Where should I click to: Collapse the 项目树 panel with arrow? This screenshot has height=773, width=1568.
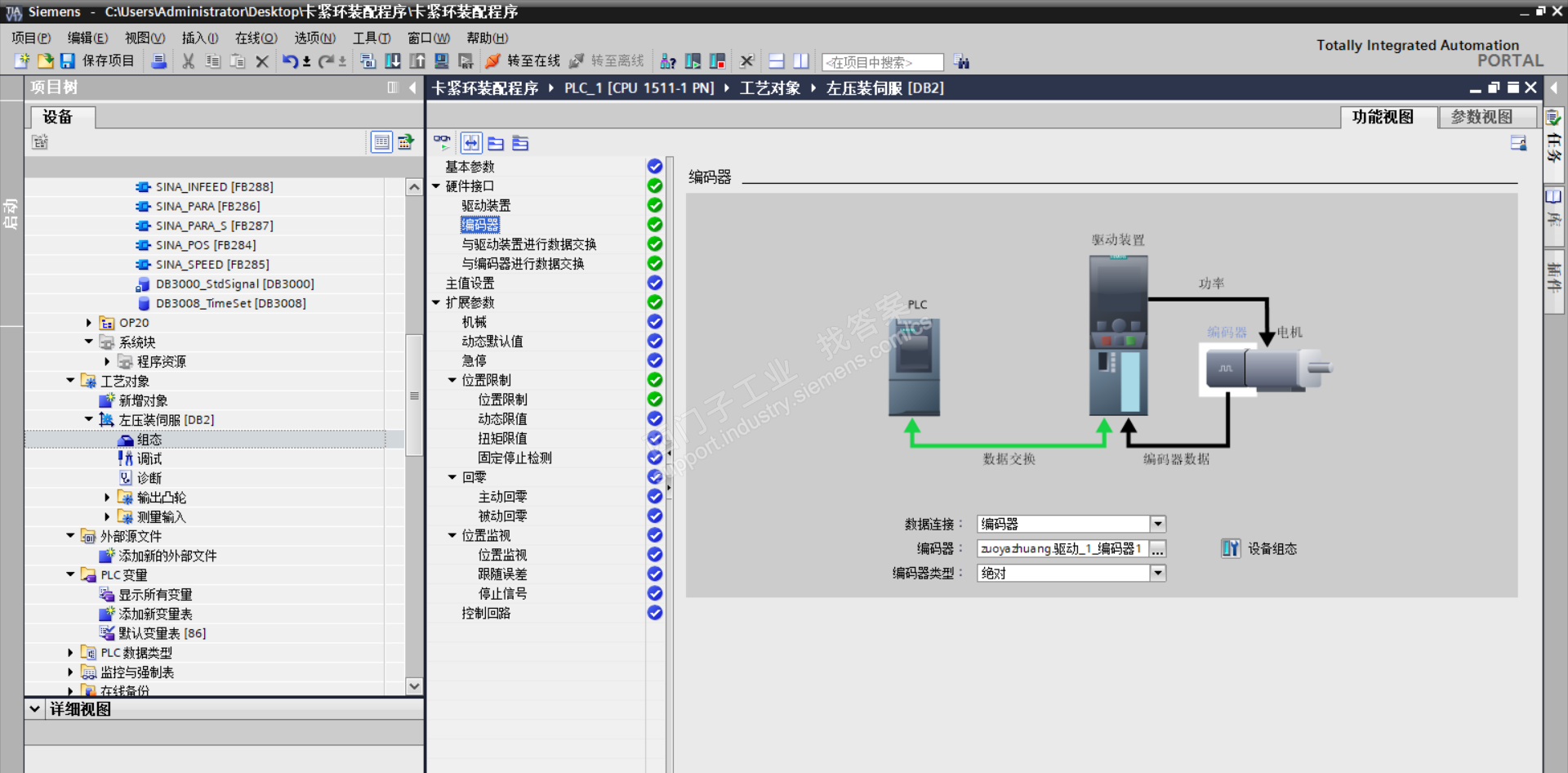pos(412,87)
